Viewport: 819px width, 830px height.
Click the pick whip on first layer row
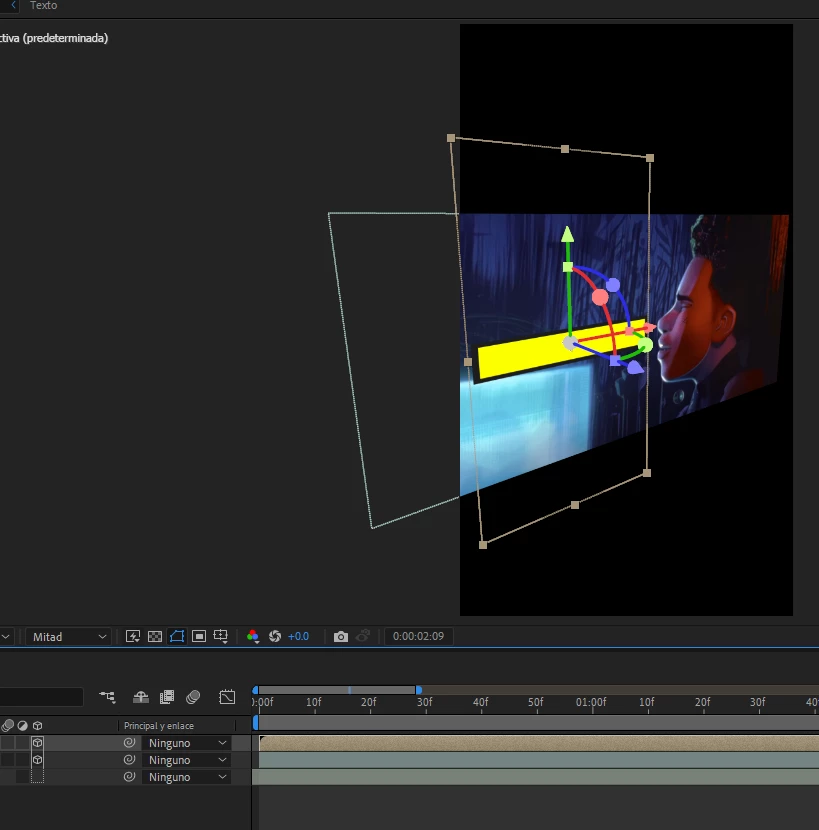coord(129,743)
